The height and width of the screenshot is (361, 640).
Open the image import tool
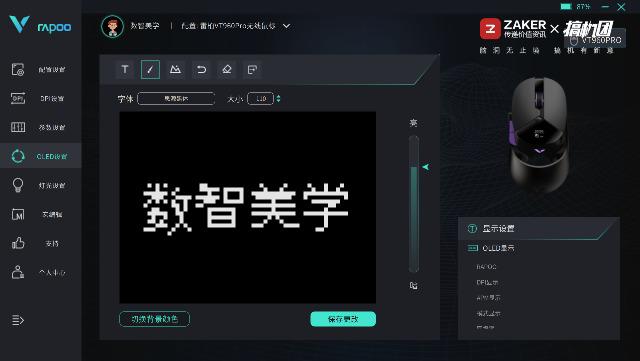pyautogui.click(x=176, y=69)
